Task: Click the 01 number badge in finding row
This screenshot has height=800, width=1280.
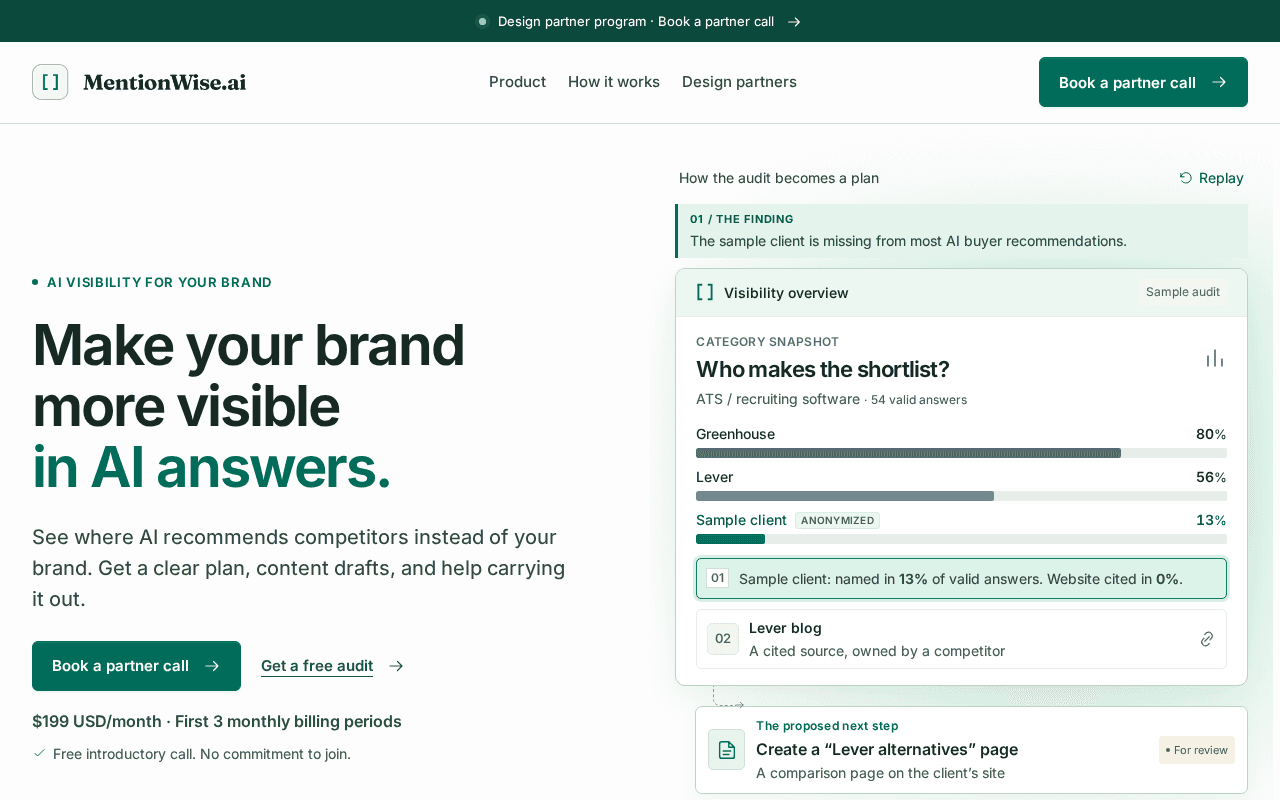Action: [x=717, y=578]
